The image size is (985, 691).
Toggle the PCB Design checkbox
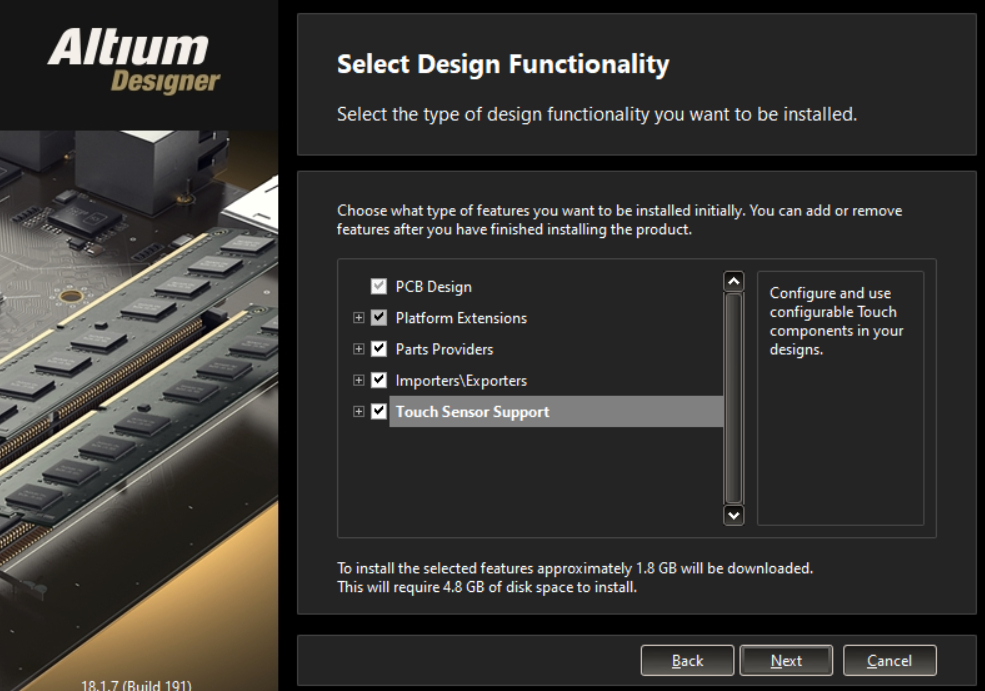(x=379, y=286)
